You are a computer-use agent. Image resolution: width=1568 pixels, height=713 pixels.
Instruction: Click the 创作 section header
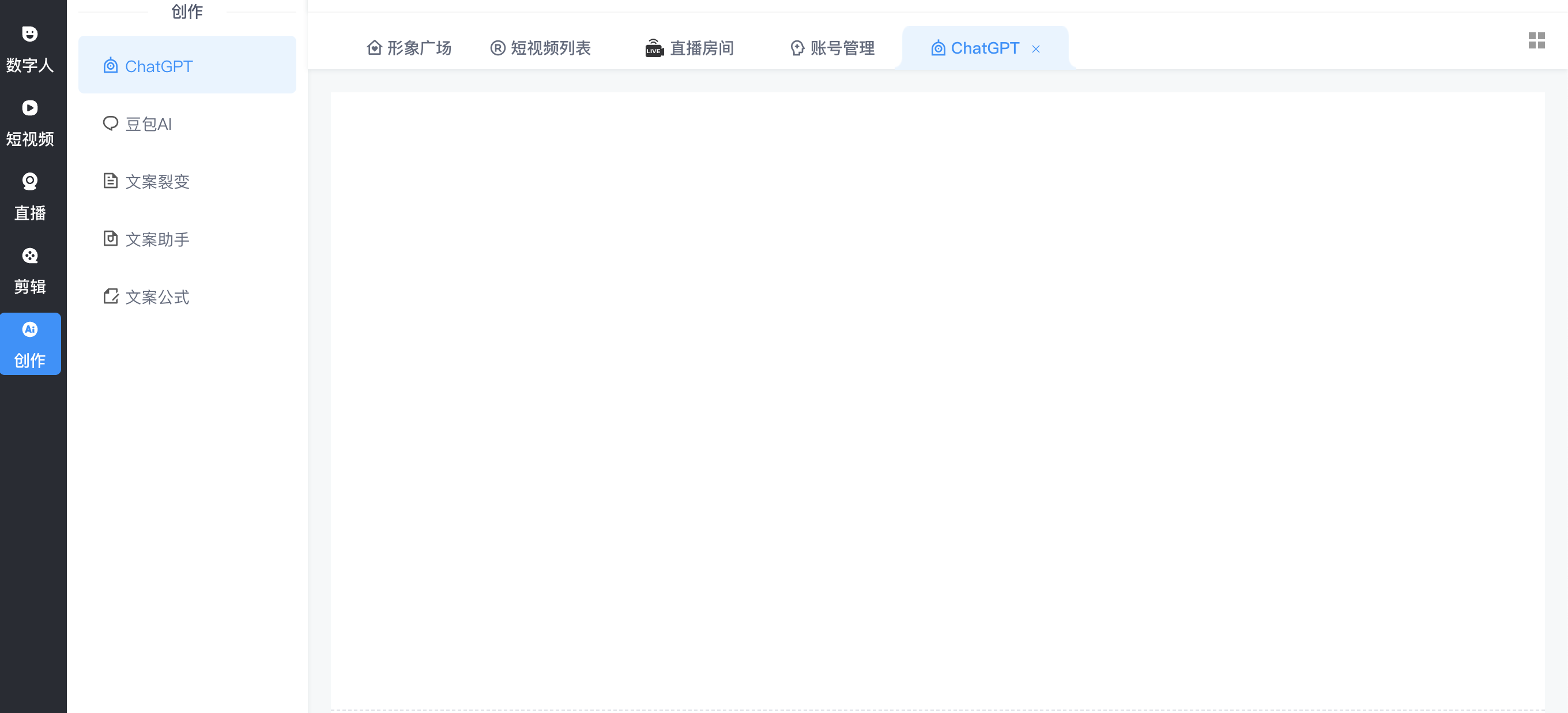point(187,11)
